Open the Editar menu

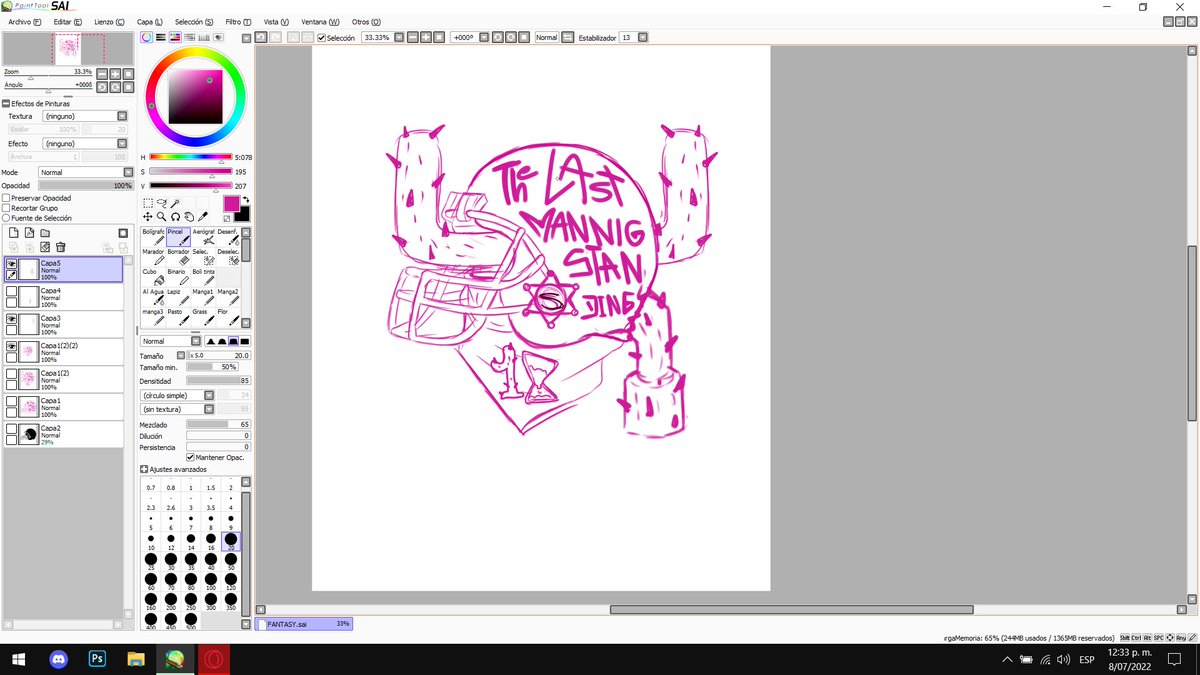(x=69, y=21)
